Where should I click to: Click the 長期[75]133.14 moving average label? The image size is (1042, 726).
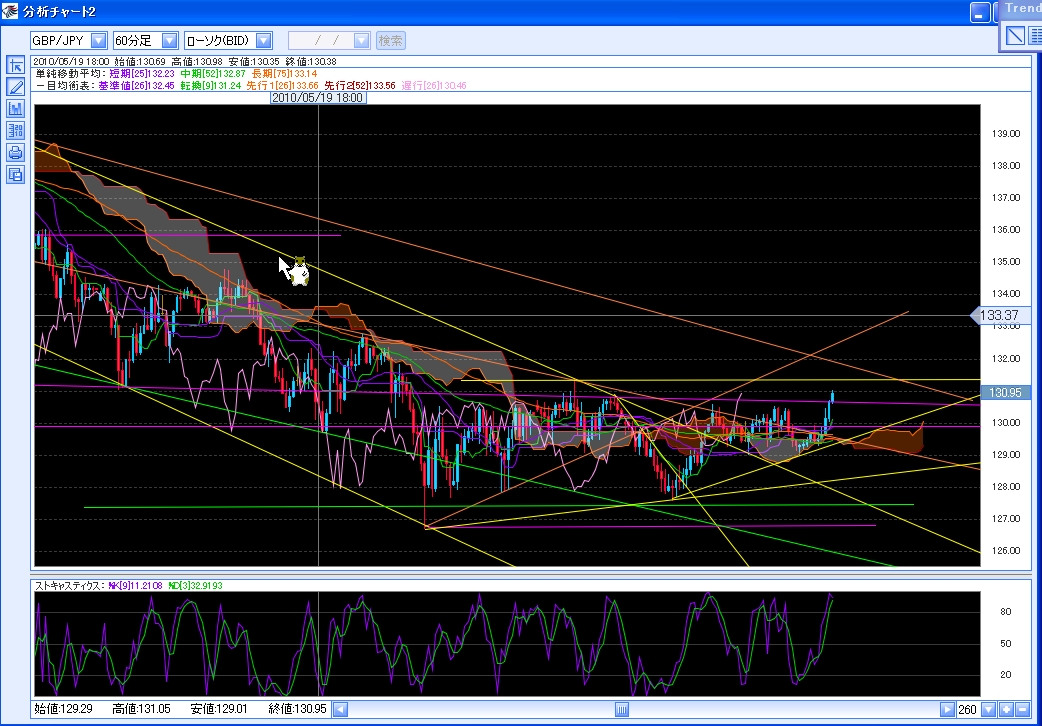(x=284, y=74)
